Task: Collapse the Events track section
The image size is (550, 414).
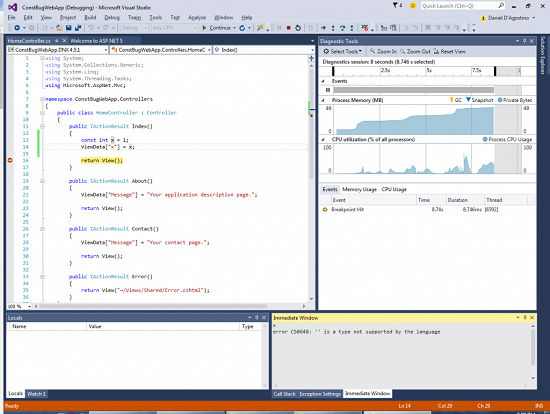Action: click(x=323, y=81)
